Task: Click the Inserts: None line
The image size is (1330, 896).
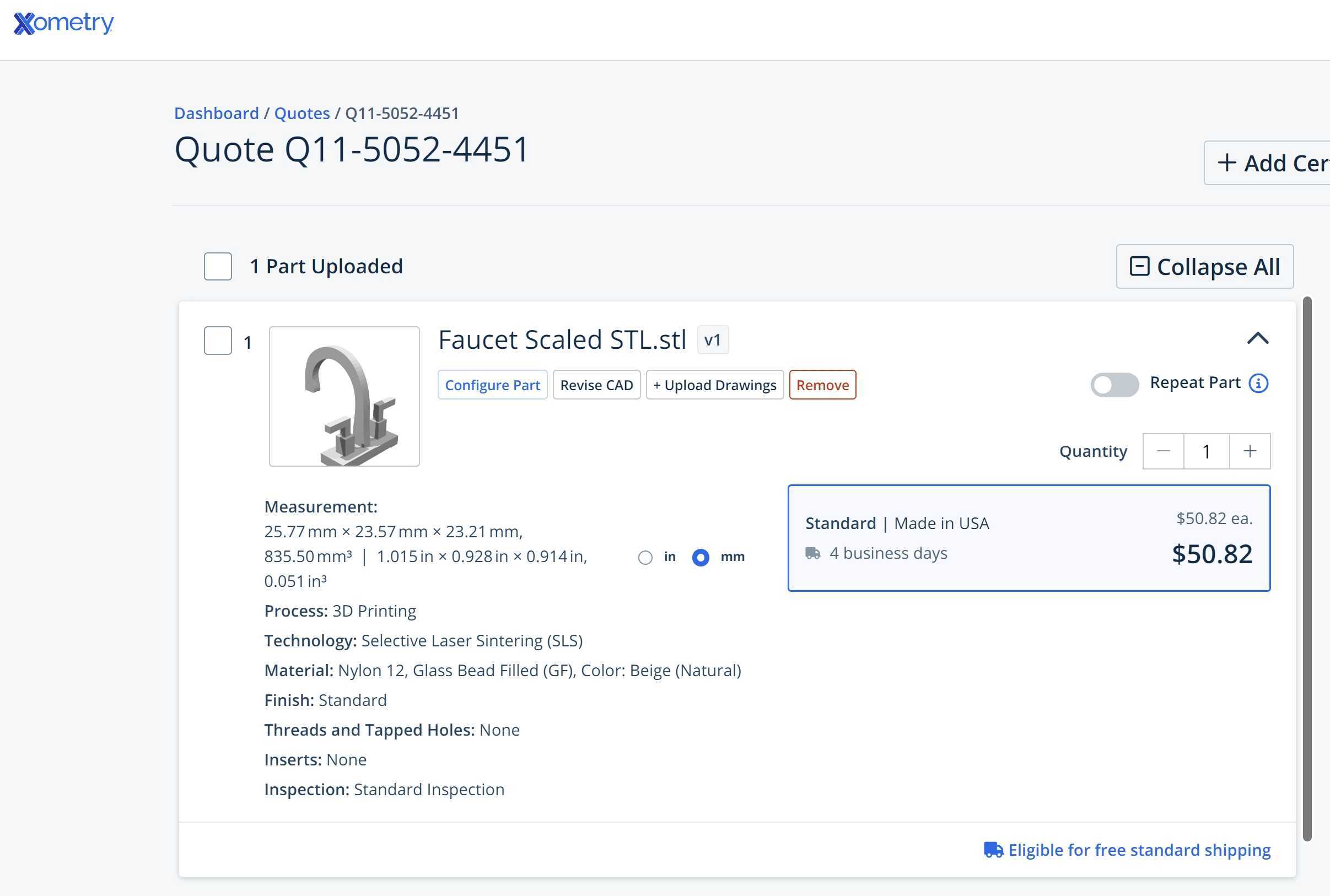Action: [315, 759]
